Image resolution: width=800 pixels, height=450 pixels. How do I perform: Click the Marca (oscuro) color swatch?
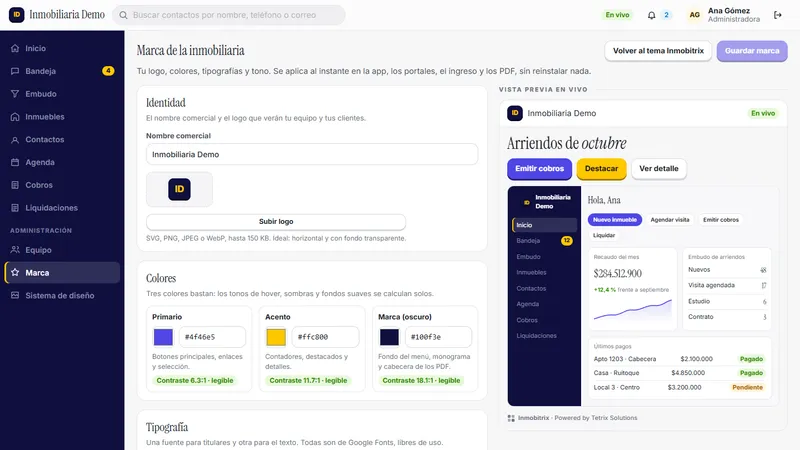click(x=389, y=337)
